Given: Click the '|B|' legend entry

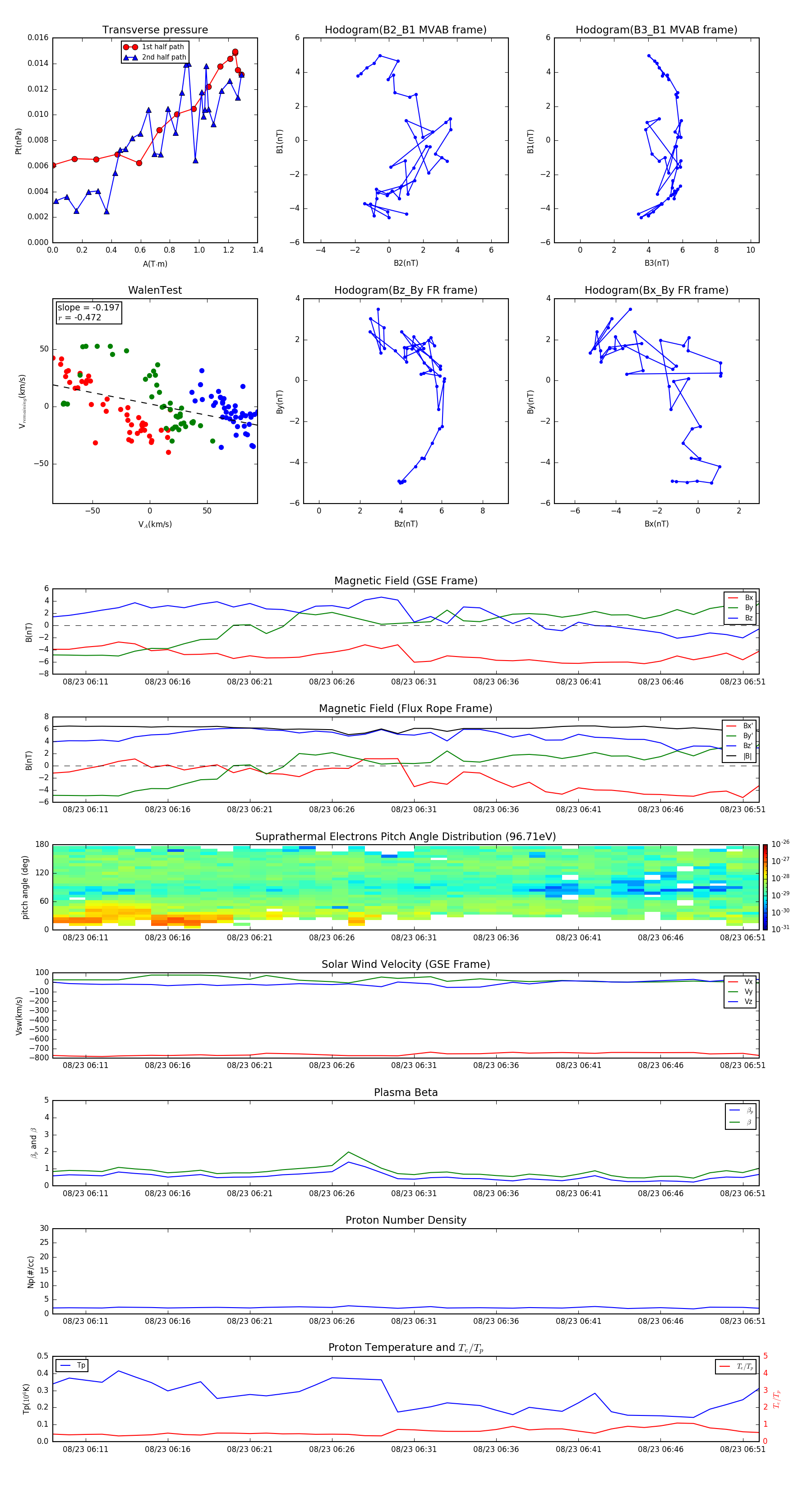Looking at the screenshot, I should 740,756.
